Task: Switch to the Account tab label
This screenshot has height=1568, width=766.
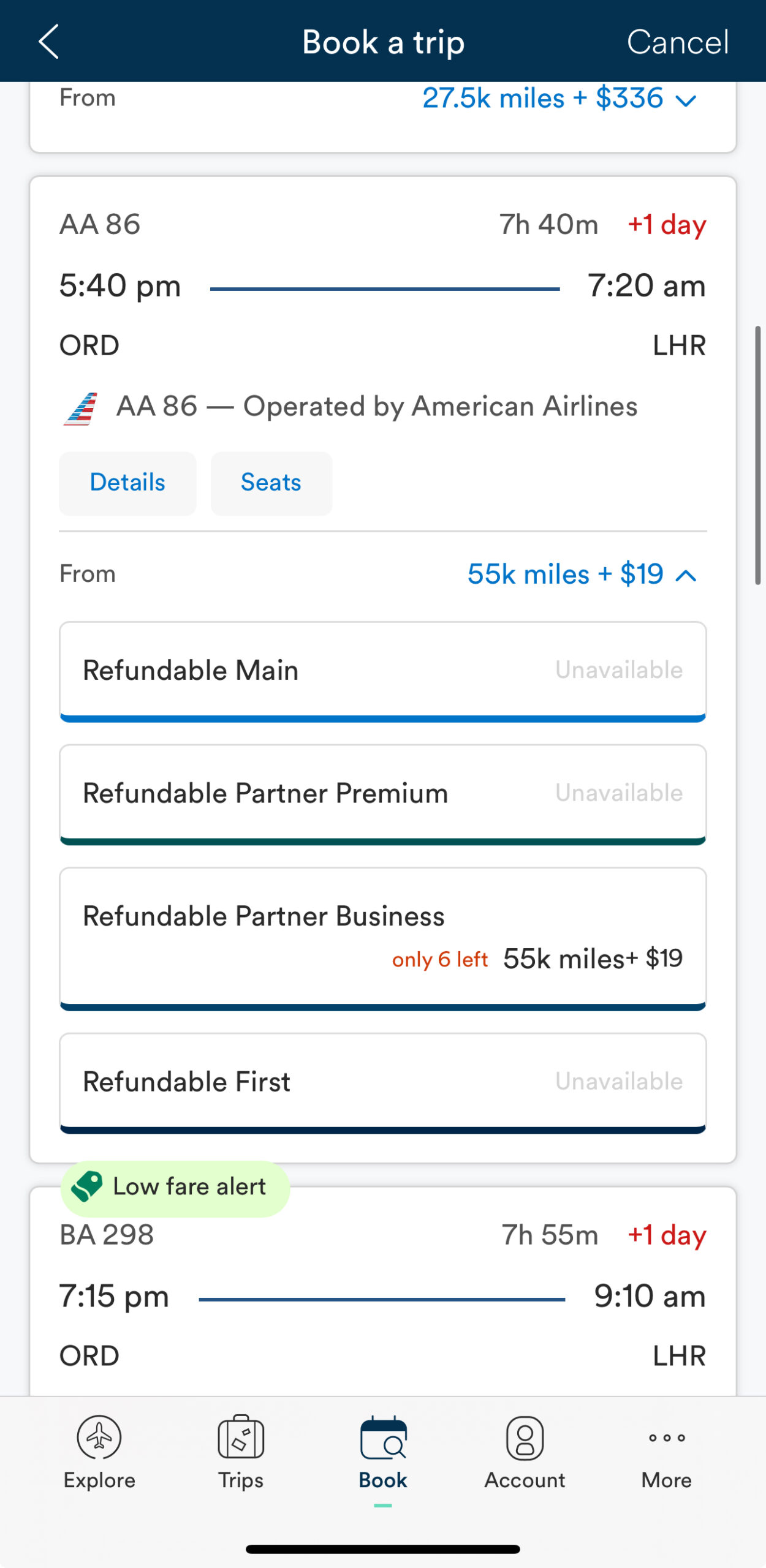Action: 525,1480
